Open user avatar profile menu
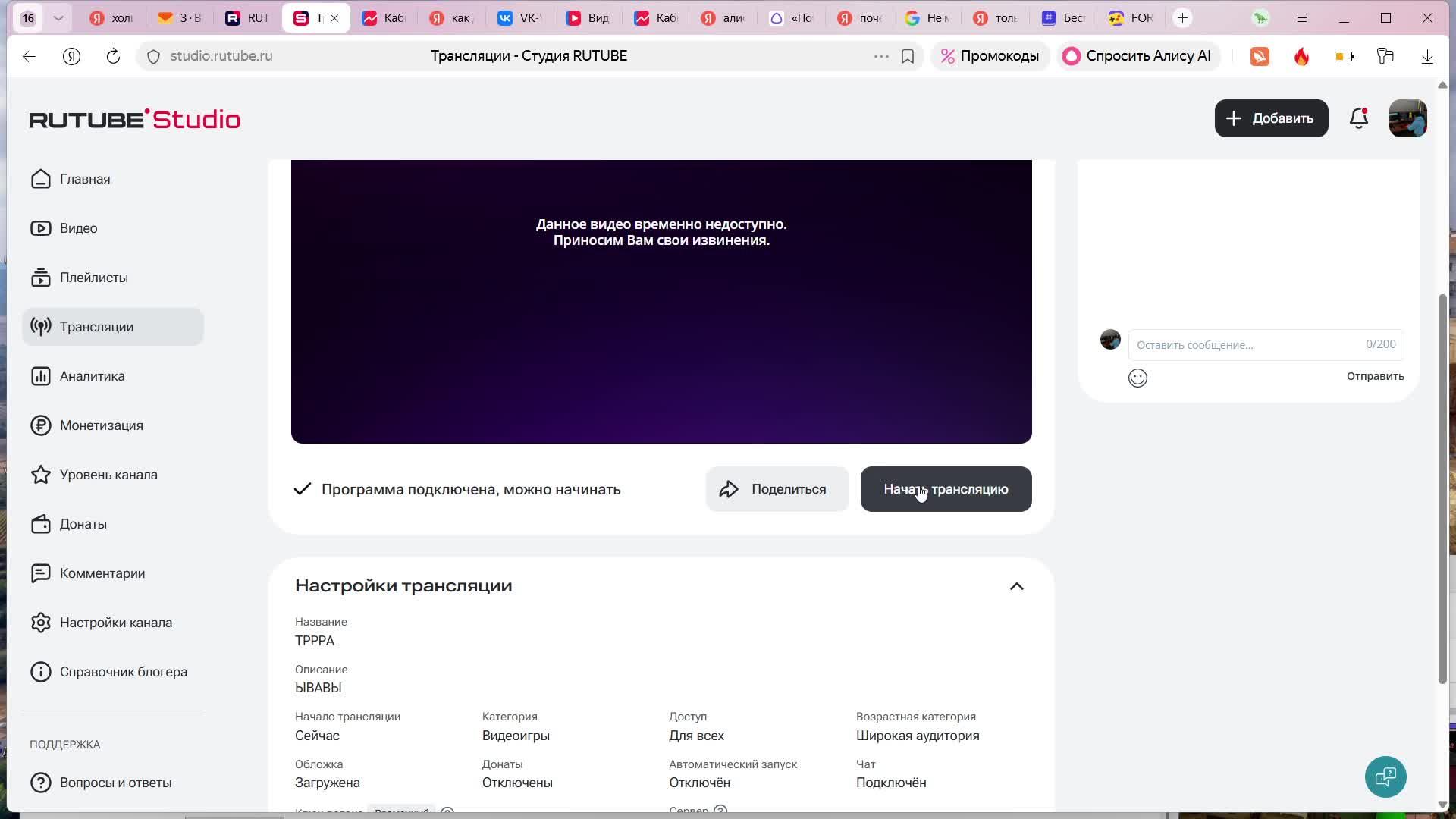Image resolution: width=1456 pixels, height=819 pixels. point(1407,118)
